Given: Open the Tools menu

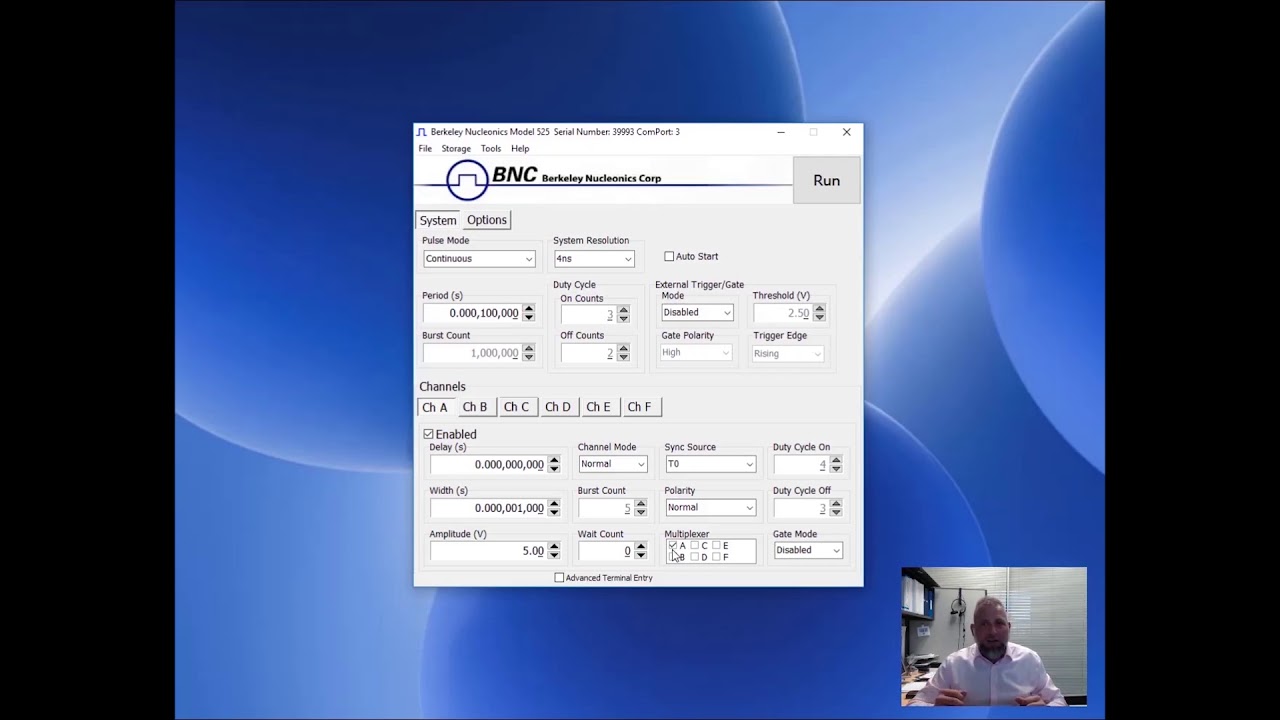Looking at the screenshot, I should [490, 148].
